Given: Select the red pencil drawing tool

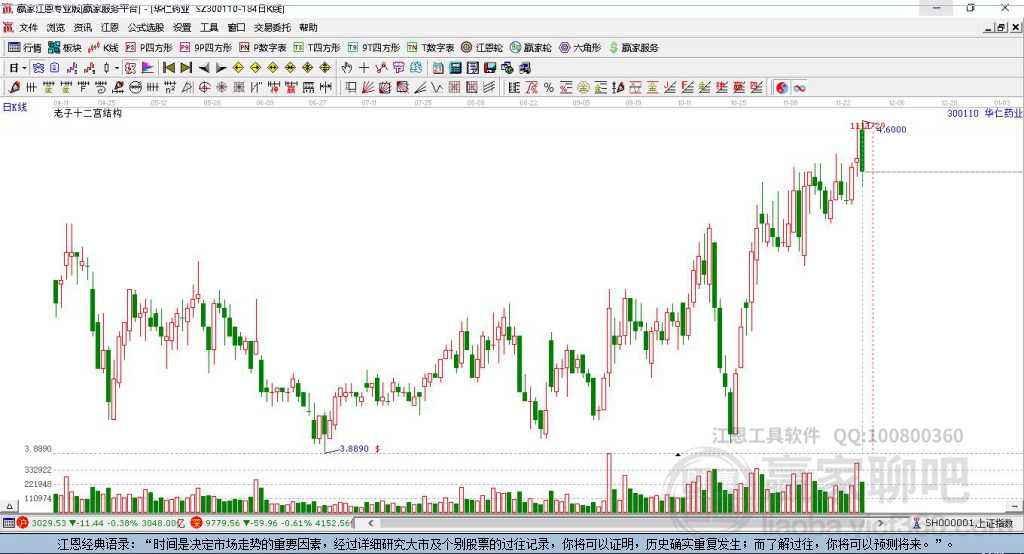Looking at the screenshot, I should pyautogui.click(x=14, y=88).
